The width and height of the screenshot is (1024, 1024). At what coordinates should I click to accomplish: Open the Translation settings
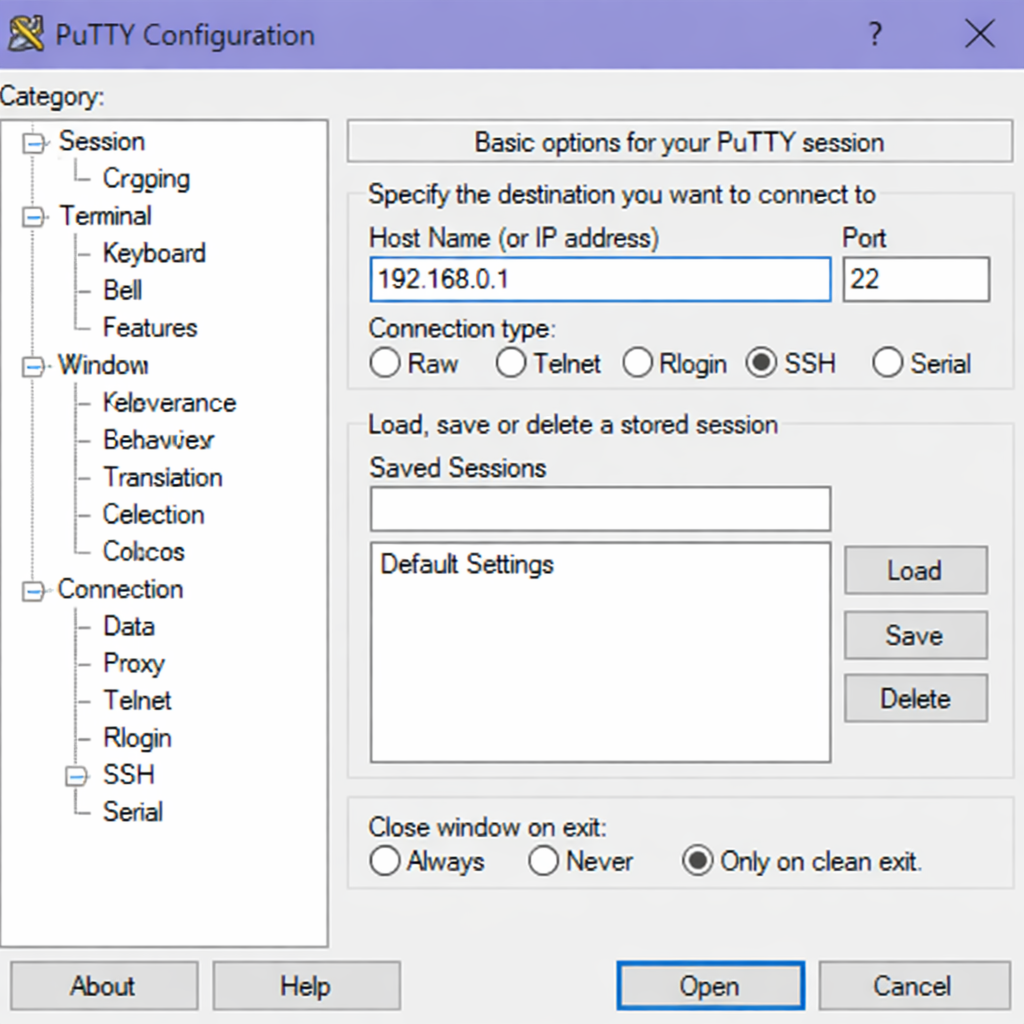(x=162, y=477)
